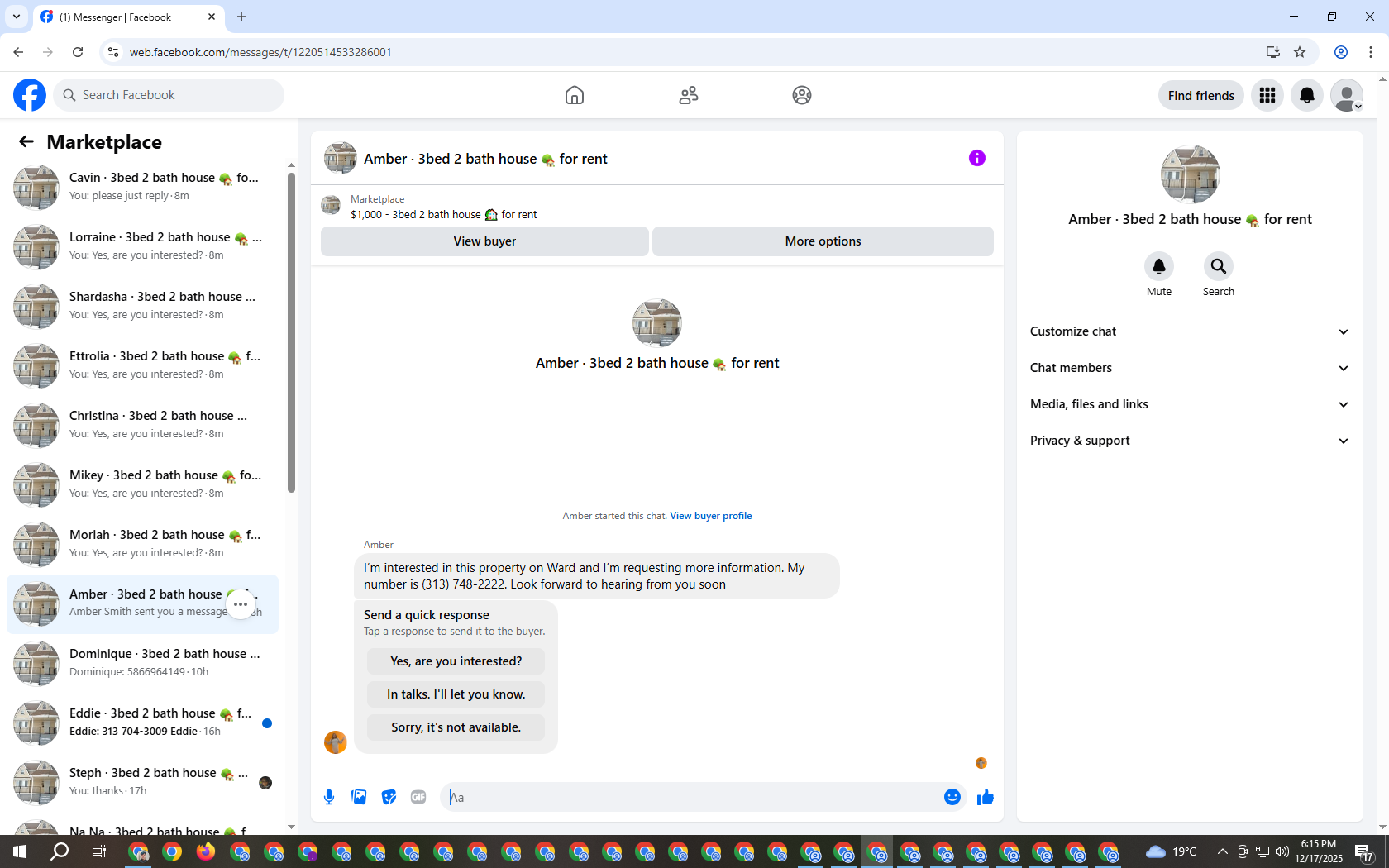Click the View buyer button
1389x868 pixels.
484,241
